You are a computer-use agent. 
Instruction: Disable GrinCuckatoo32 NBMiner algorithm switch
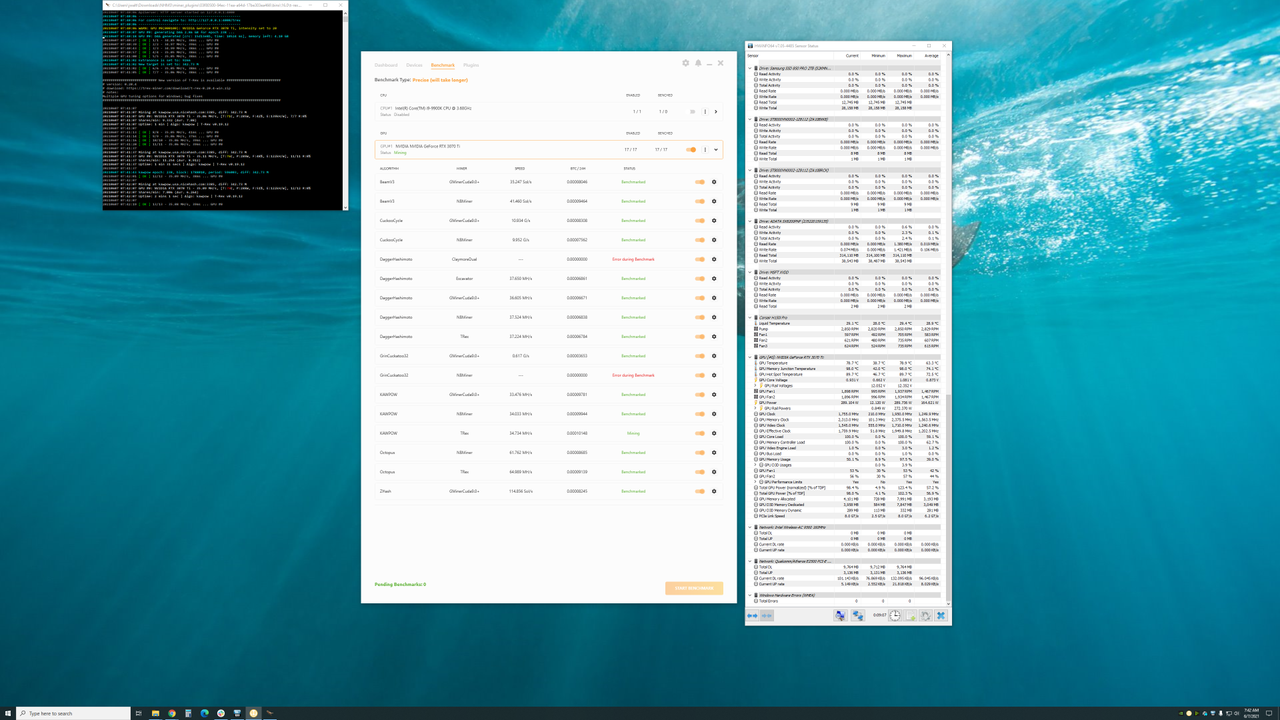click(700, 375)
